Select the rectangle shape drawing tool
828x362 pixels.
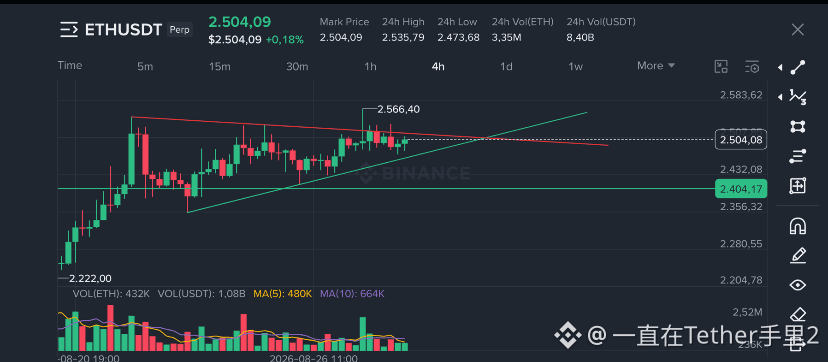[797, 126]
